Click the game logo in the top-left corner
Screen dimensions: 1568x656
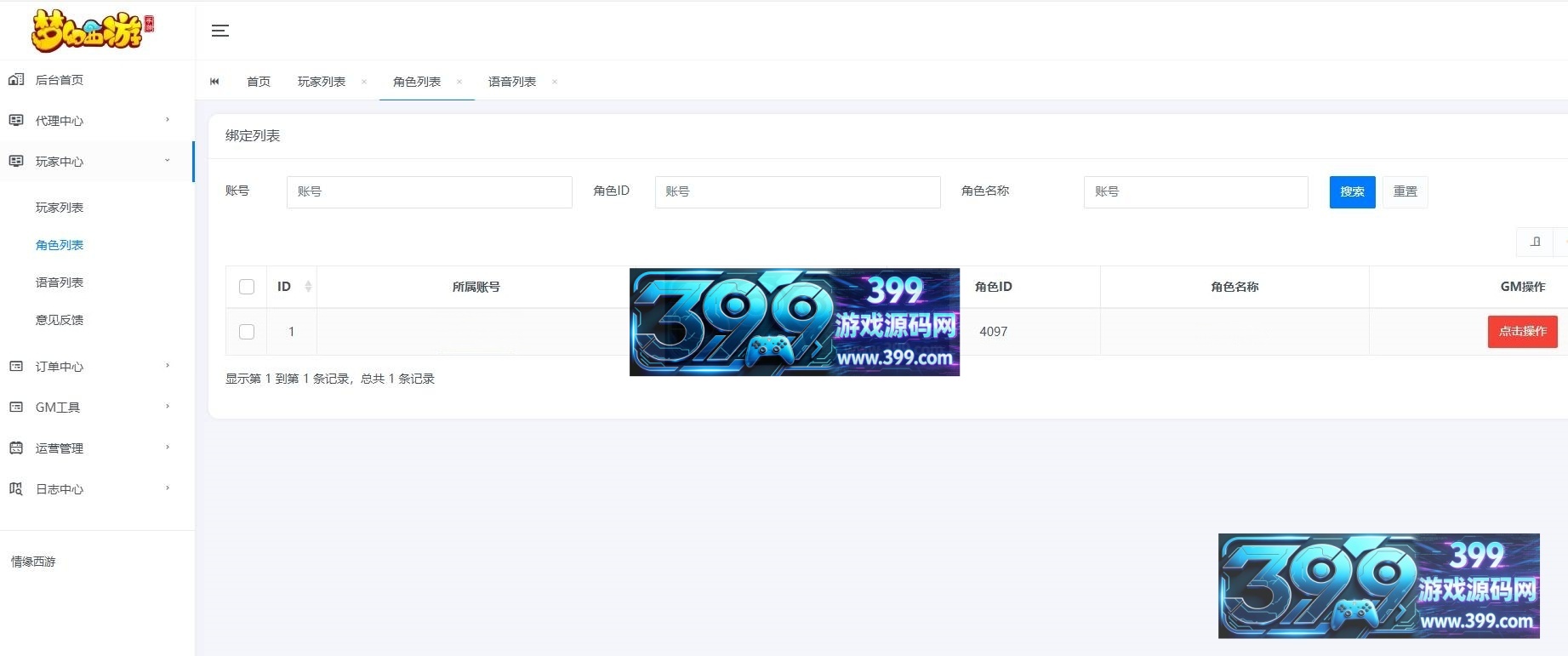(x=93, y=30)
